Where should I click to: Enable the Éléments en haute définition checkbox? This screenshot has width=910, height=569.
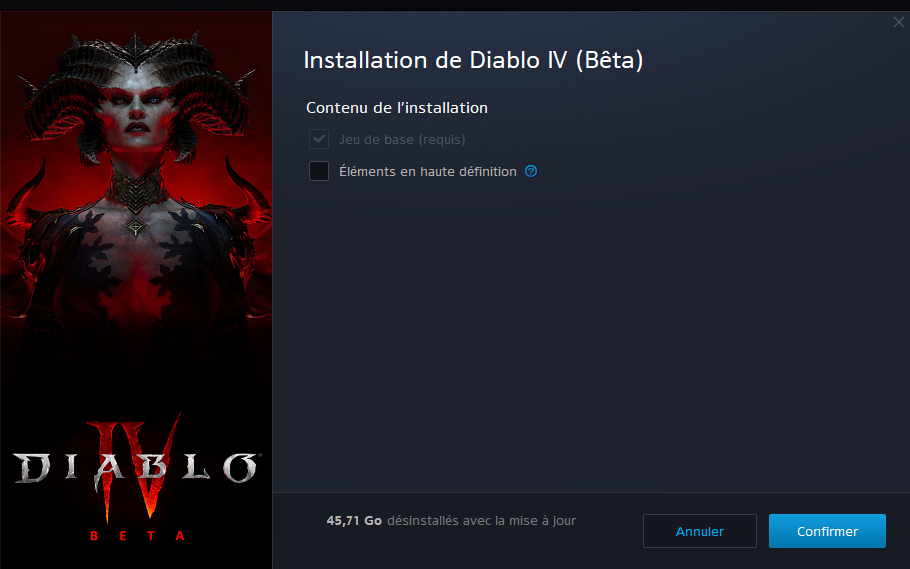[x=319, y=171]
